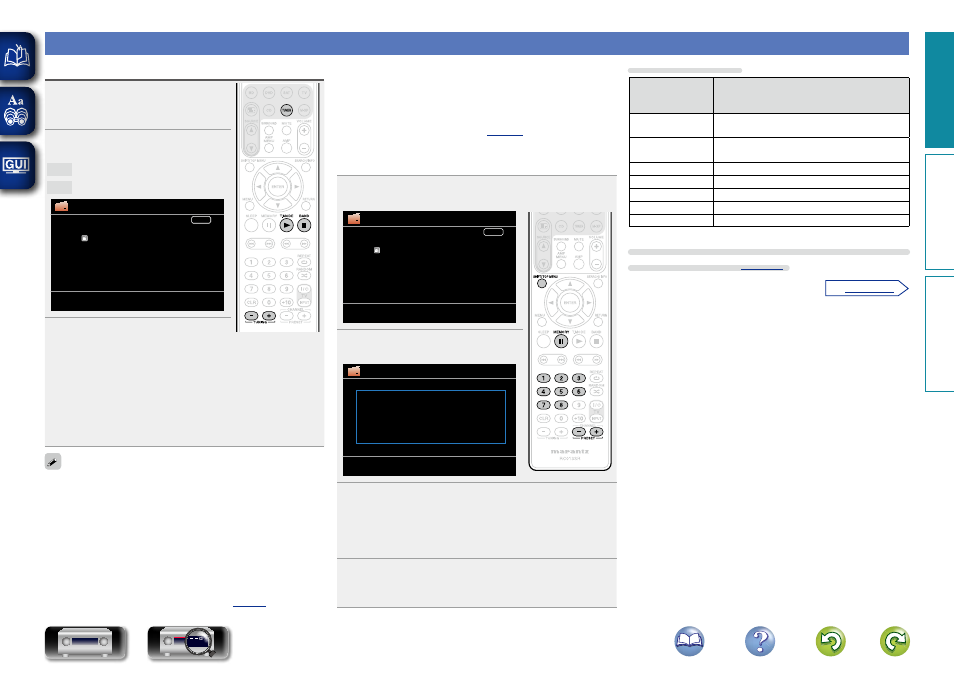Click BAND stop button on left remote
This screenshot has width=954, height=674.
pos(304,225)
